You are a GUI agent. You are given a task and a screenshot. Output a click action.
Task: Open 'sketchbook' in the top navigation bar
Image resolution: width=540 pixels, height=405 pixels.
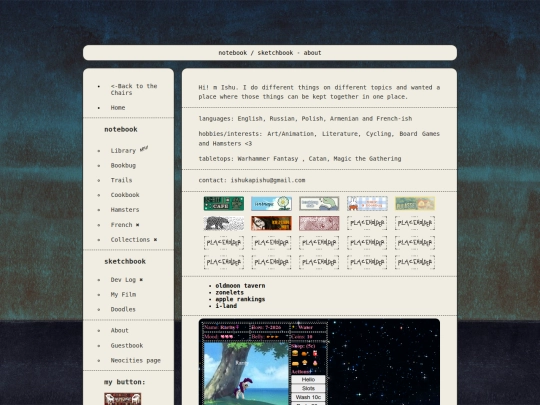(275, 53)
